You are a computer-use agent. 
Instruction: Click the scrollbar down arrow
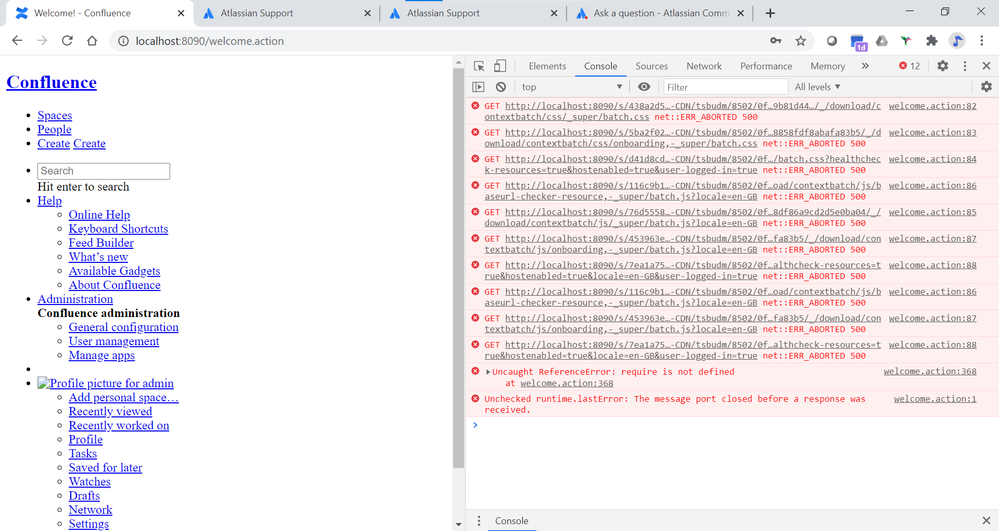[459, 525]
